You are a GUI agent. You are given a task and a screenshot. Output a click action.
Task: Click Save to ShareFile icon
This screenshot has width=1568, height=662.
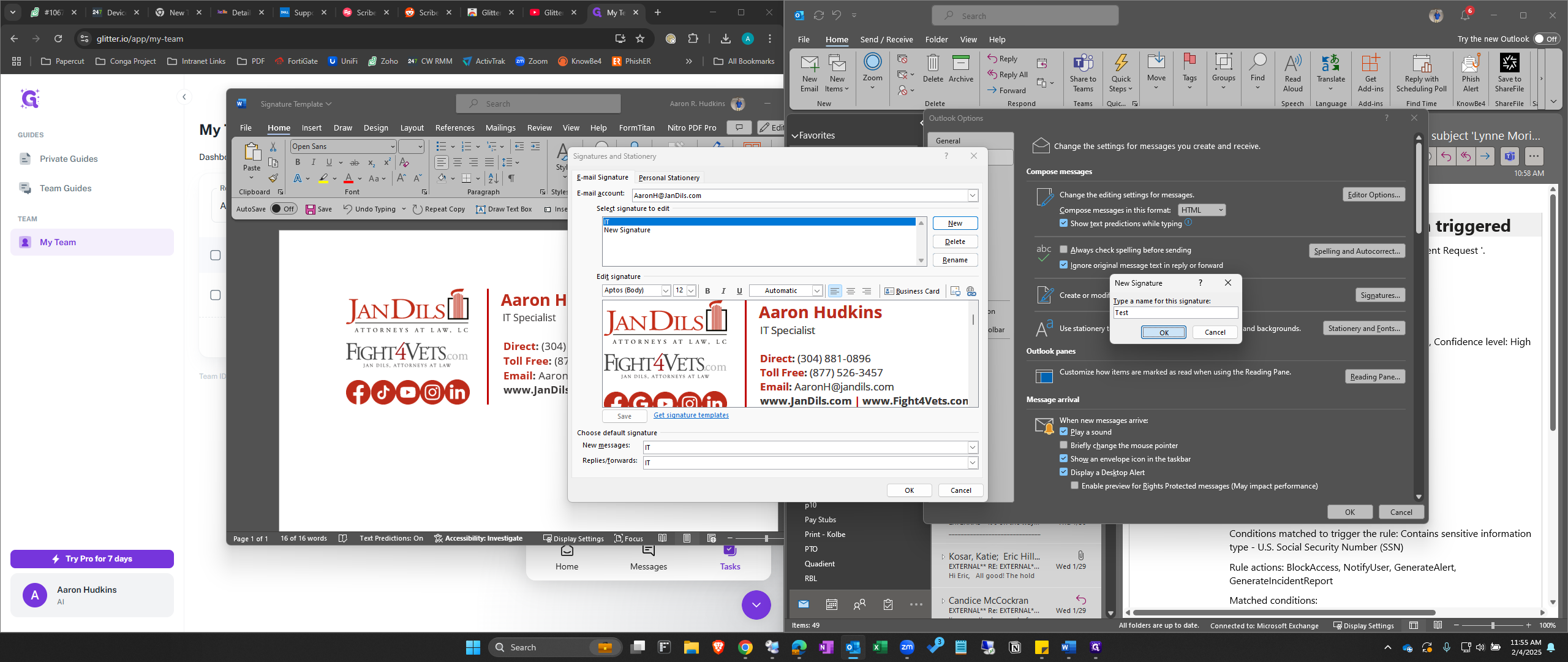(1509, 72)
